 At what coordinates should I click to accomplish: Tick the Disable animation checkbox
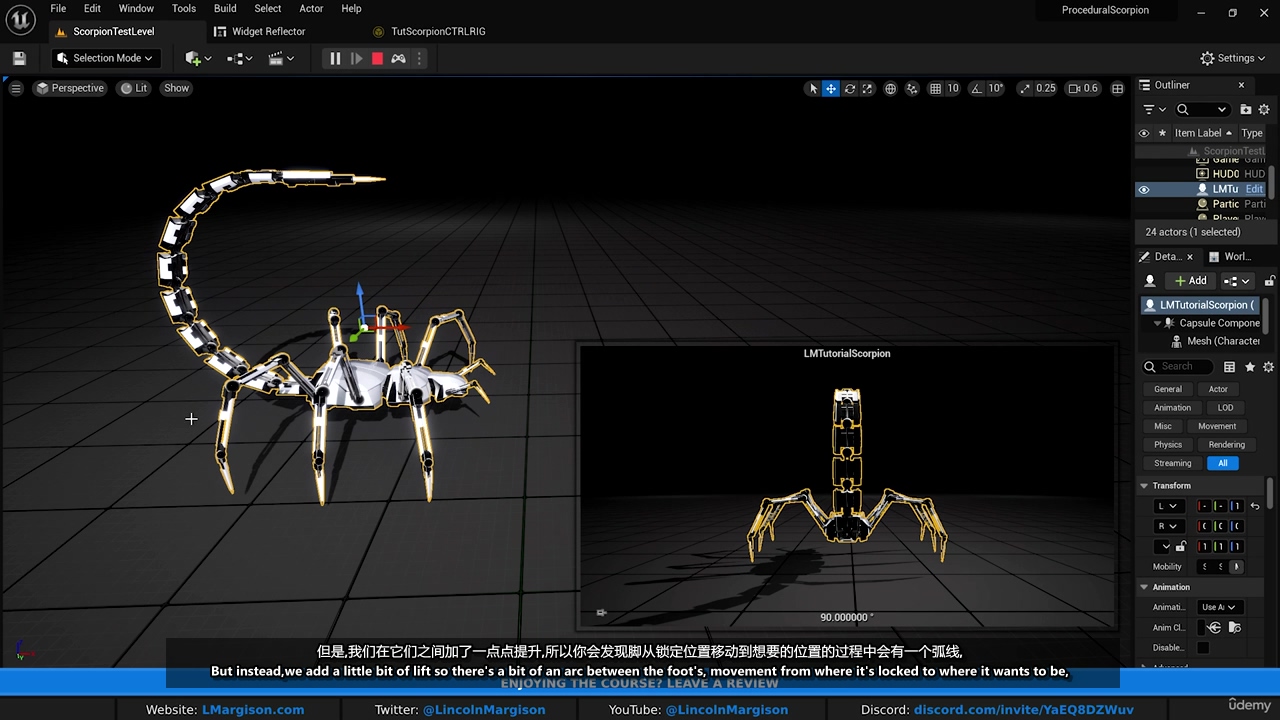click(x=1203, y=648)
